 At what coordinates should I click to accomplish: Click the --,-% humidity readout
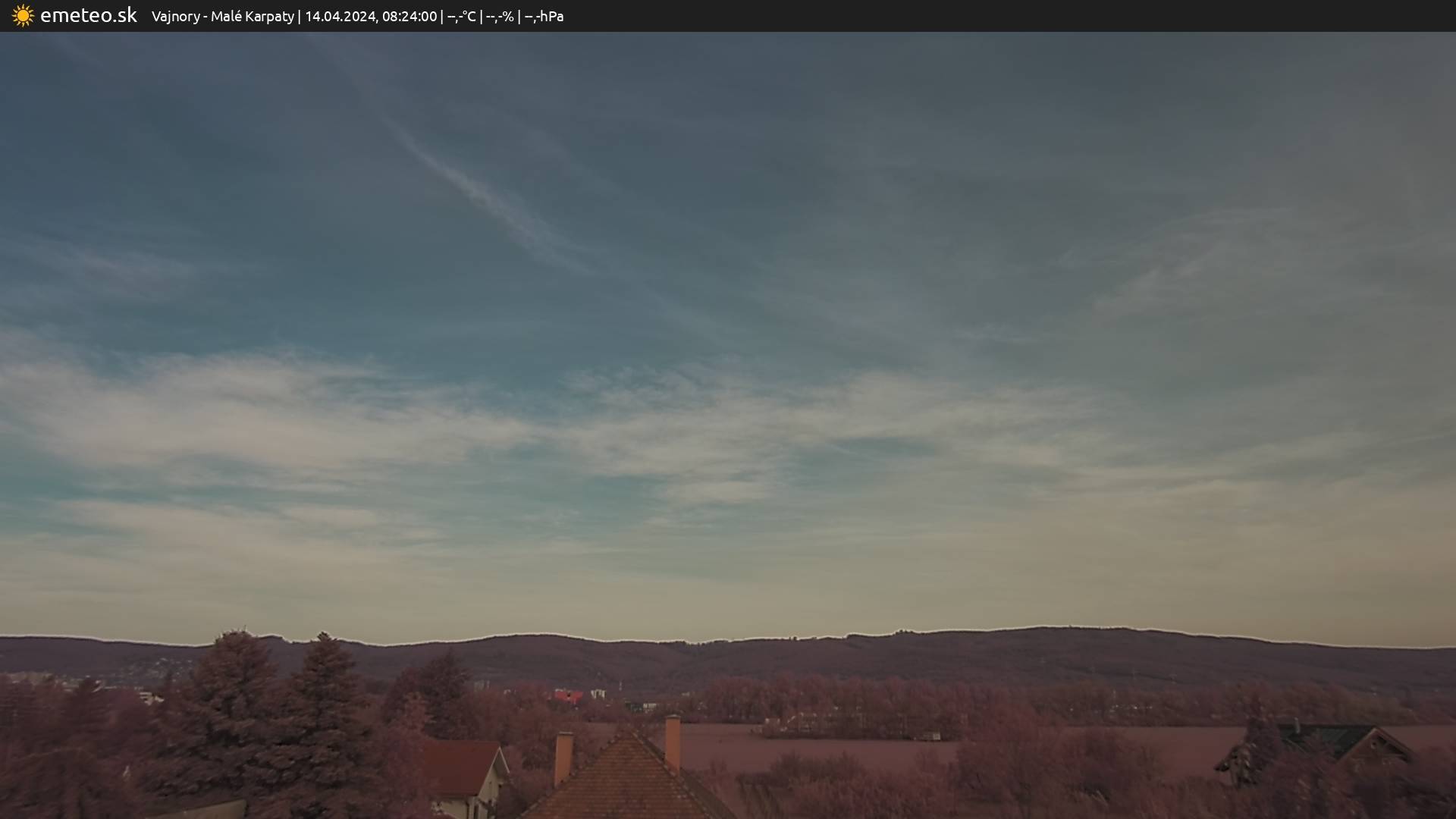point(500,17)
